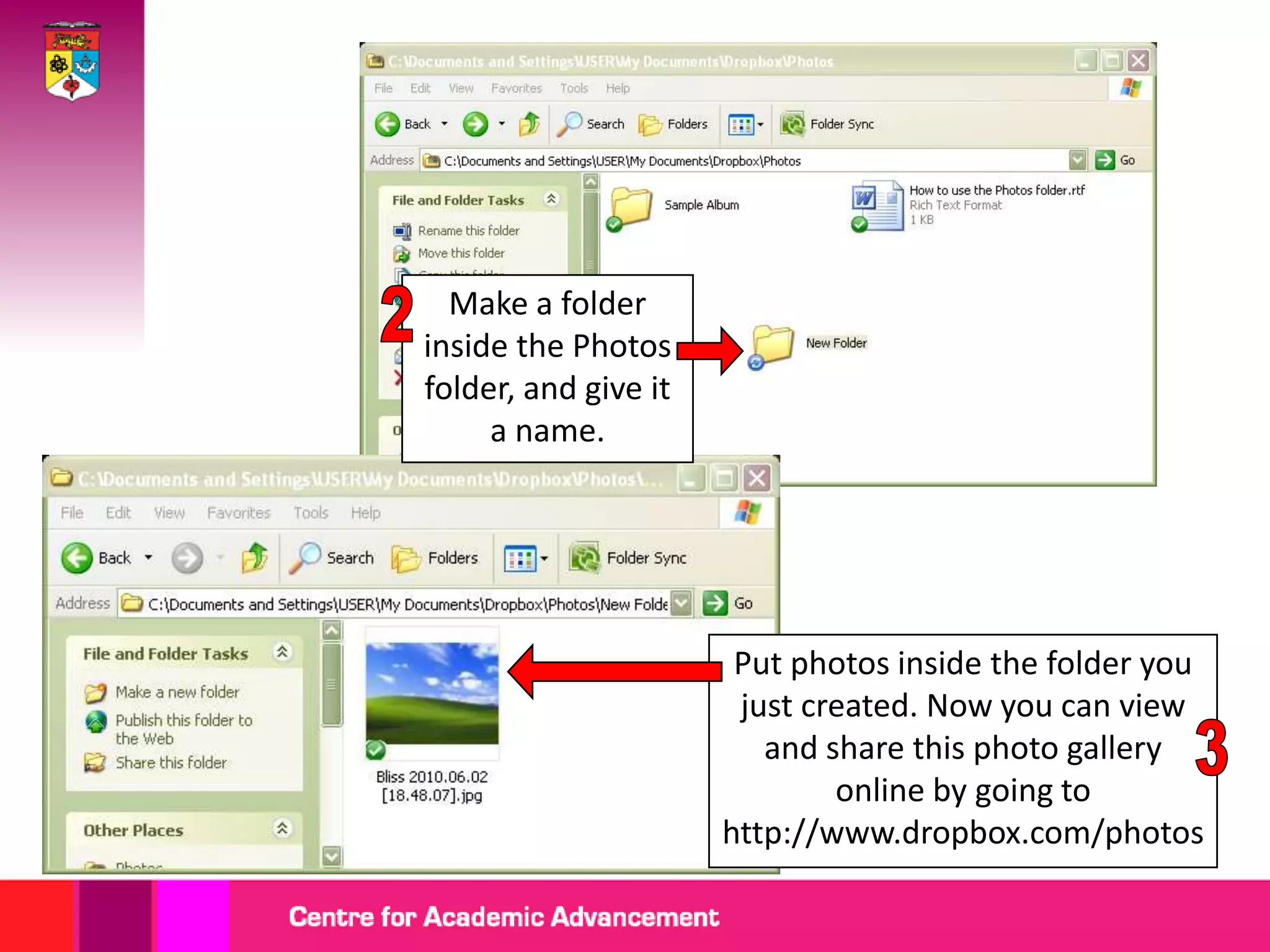Open Tools menu in Photos window
This screenshot has height=952, width=1270.
click(x=574, y=89)
